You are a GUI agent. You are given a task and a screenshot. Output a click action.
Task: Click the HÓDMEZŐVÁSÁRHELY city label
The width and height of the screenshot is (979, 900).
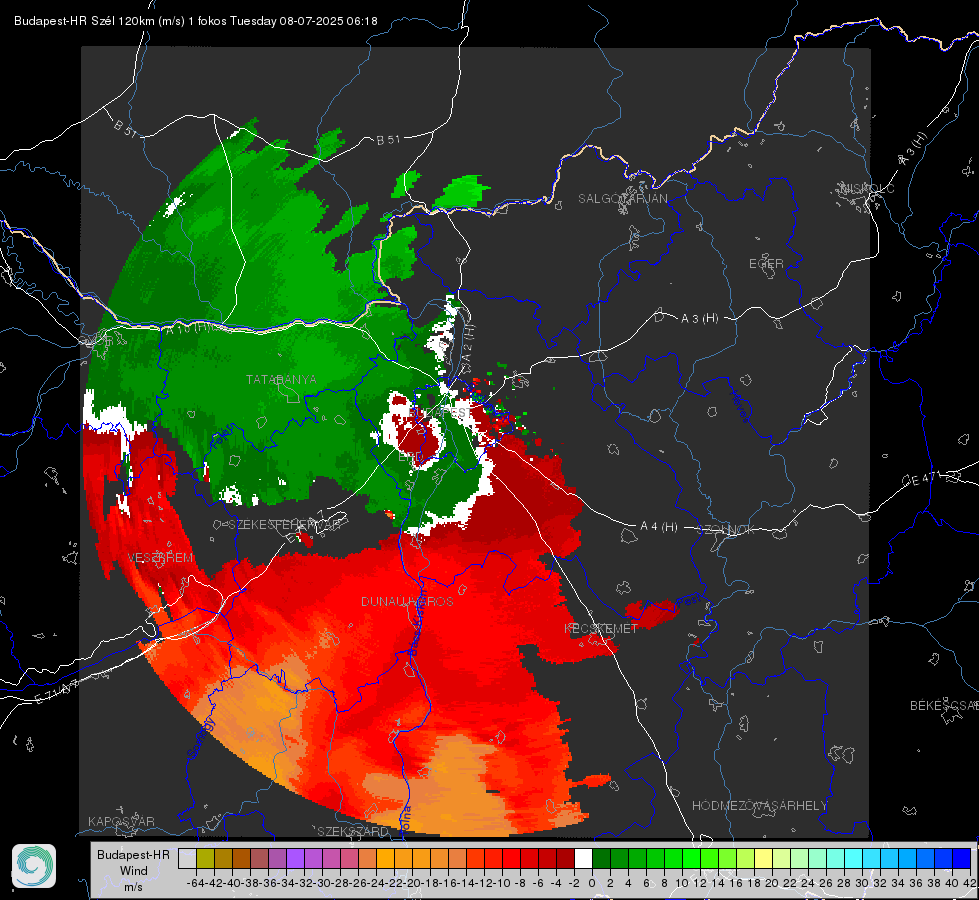tap(759, 806)
